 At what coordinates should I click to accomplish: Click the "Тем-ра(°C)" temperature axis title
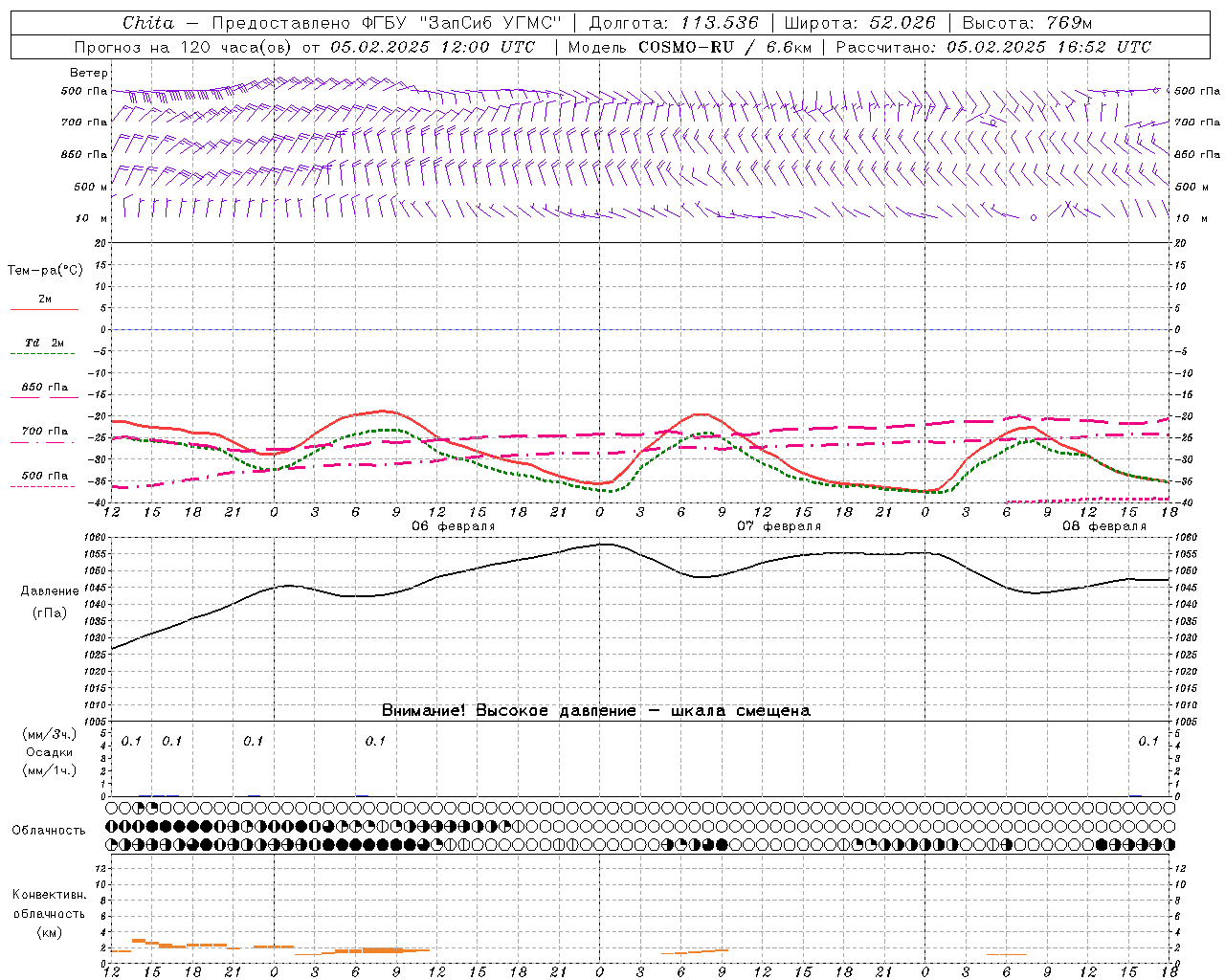point(45,271)
